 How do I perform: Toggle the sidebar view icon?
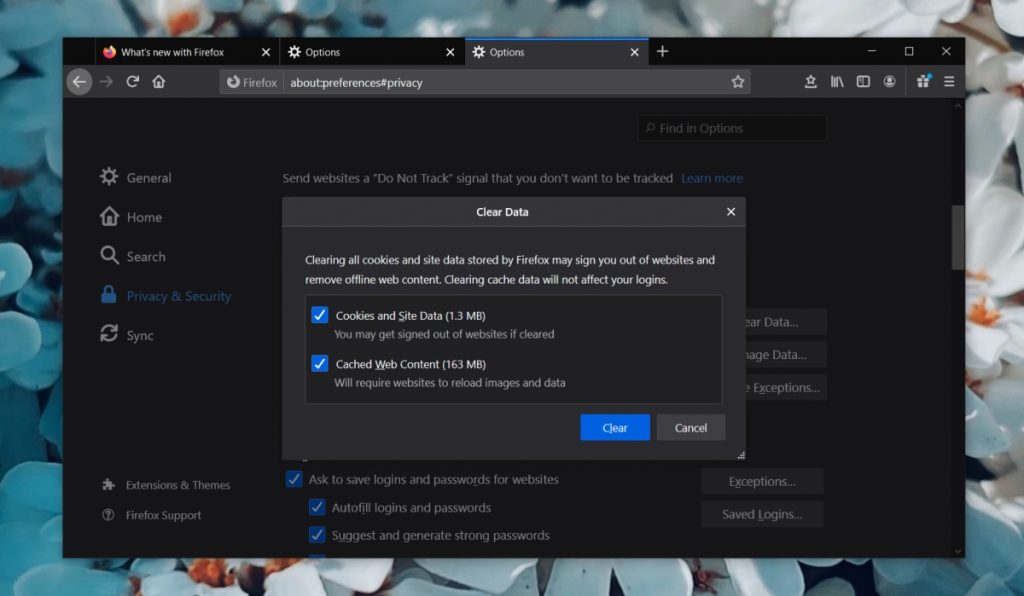[863, 82]
